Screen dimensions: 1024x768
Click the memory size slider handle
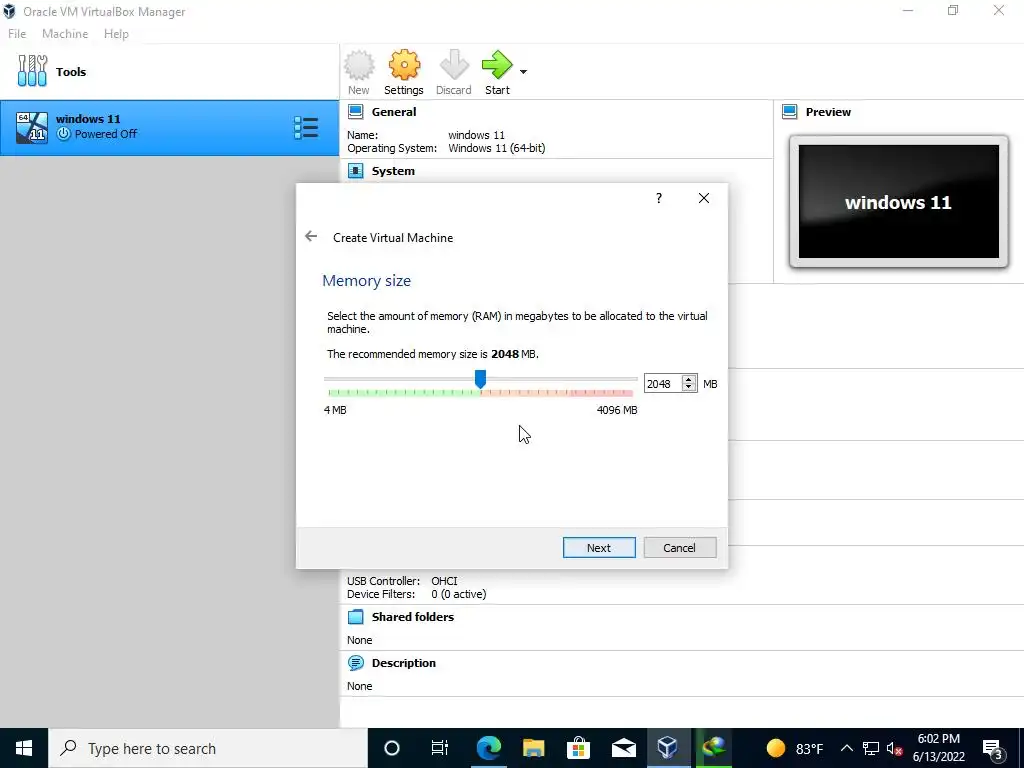tap(480, 379)
